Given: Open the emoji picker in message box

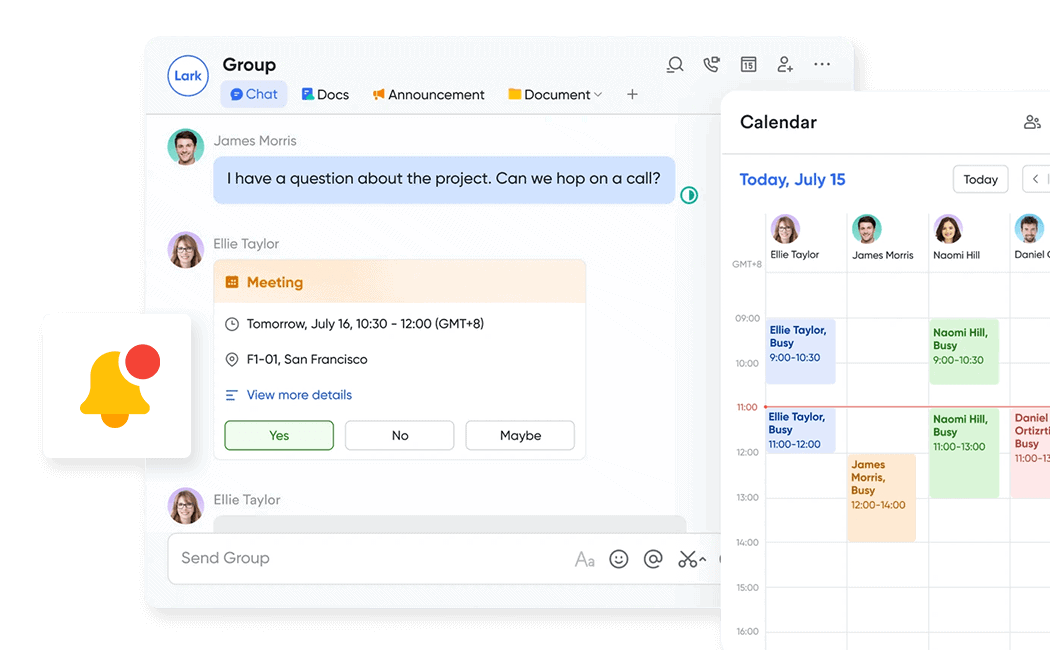Looking at the screenshot, I should click(x=619, y=559).
